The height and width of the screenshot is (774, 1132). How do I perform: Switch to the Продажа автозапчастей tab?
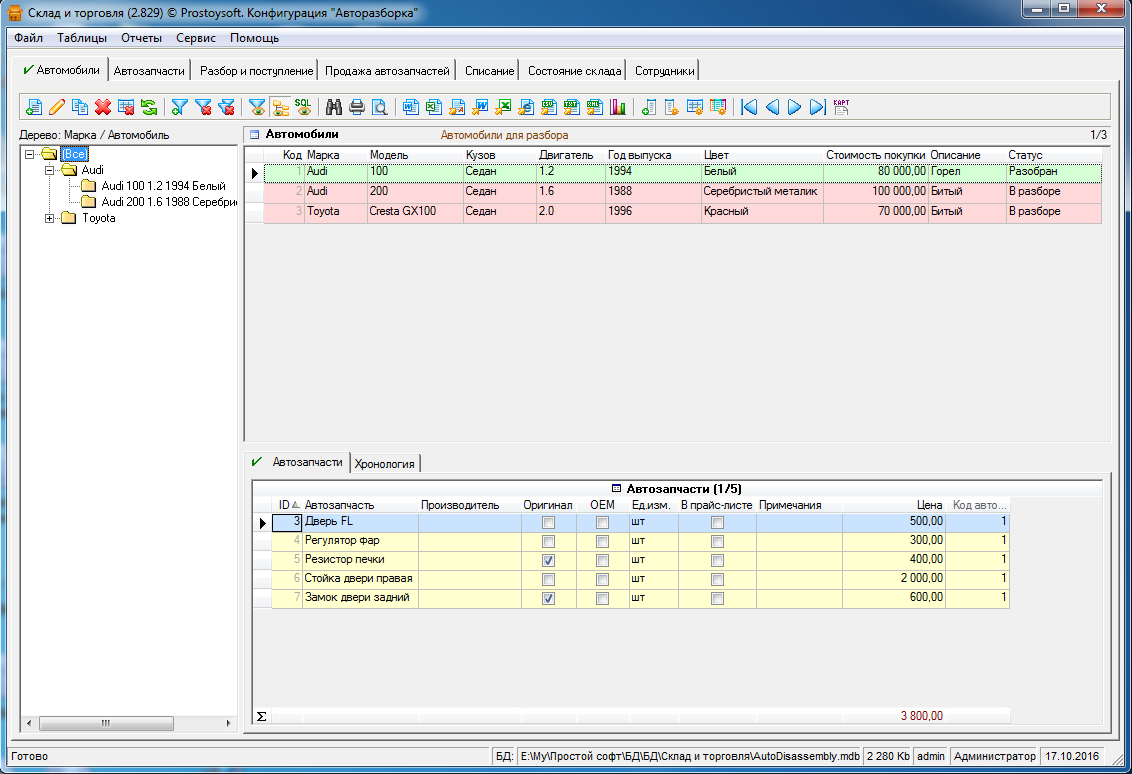[x=387, y=71]
